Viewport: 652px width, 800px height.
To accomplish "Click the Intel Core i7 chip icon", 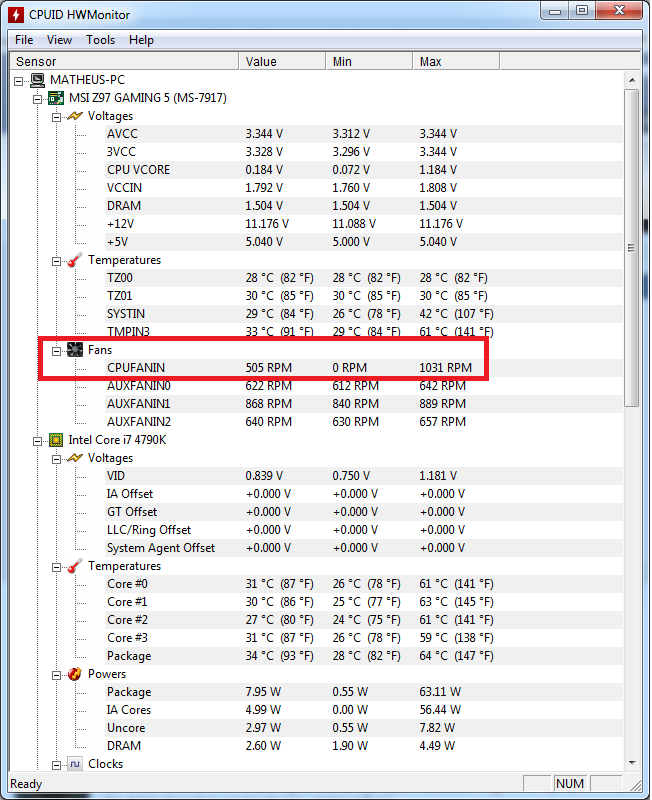I will click(x=56, y=440).
